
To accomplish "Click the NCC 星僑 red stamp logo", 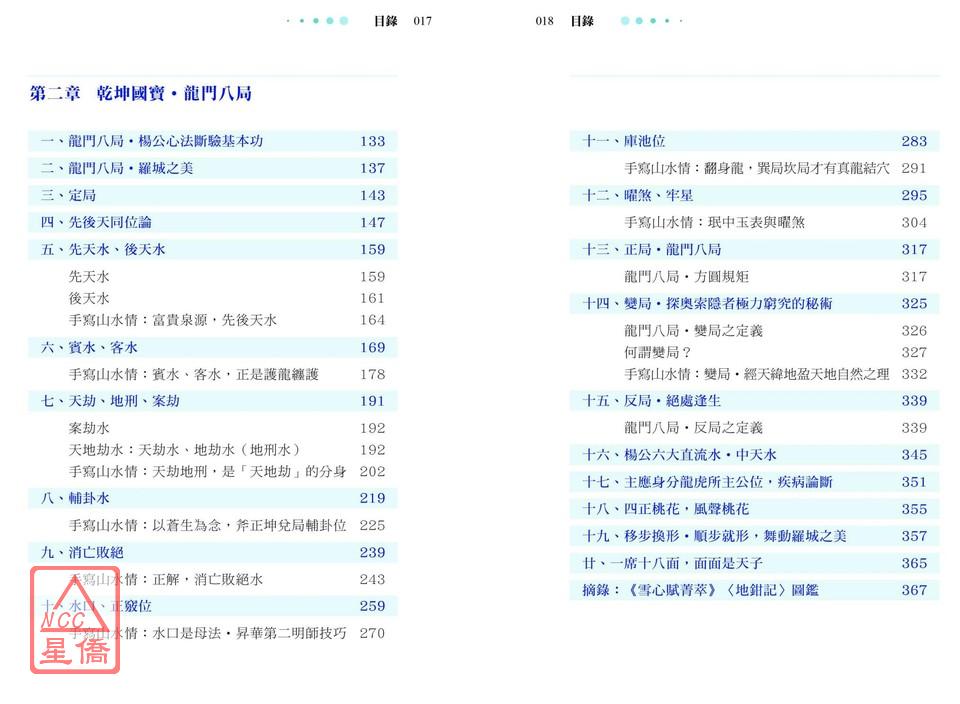I will [75, 620].
